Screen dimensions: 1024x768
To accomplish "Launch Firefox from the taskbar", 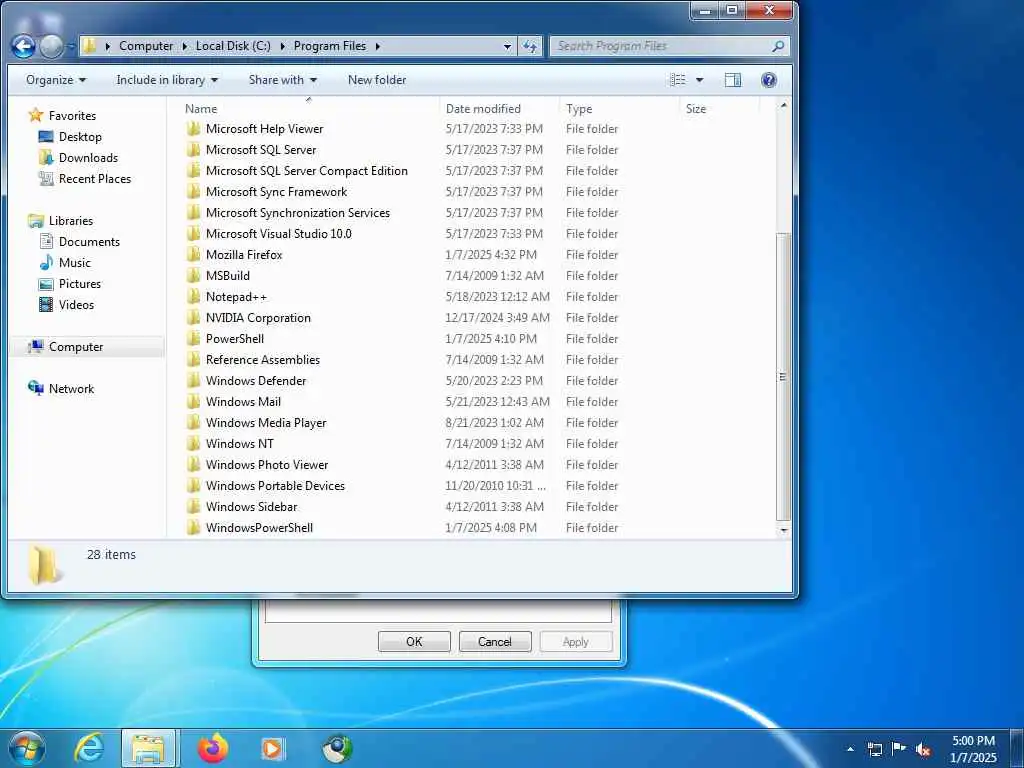I will [213, 748].
